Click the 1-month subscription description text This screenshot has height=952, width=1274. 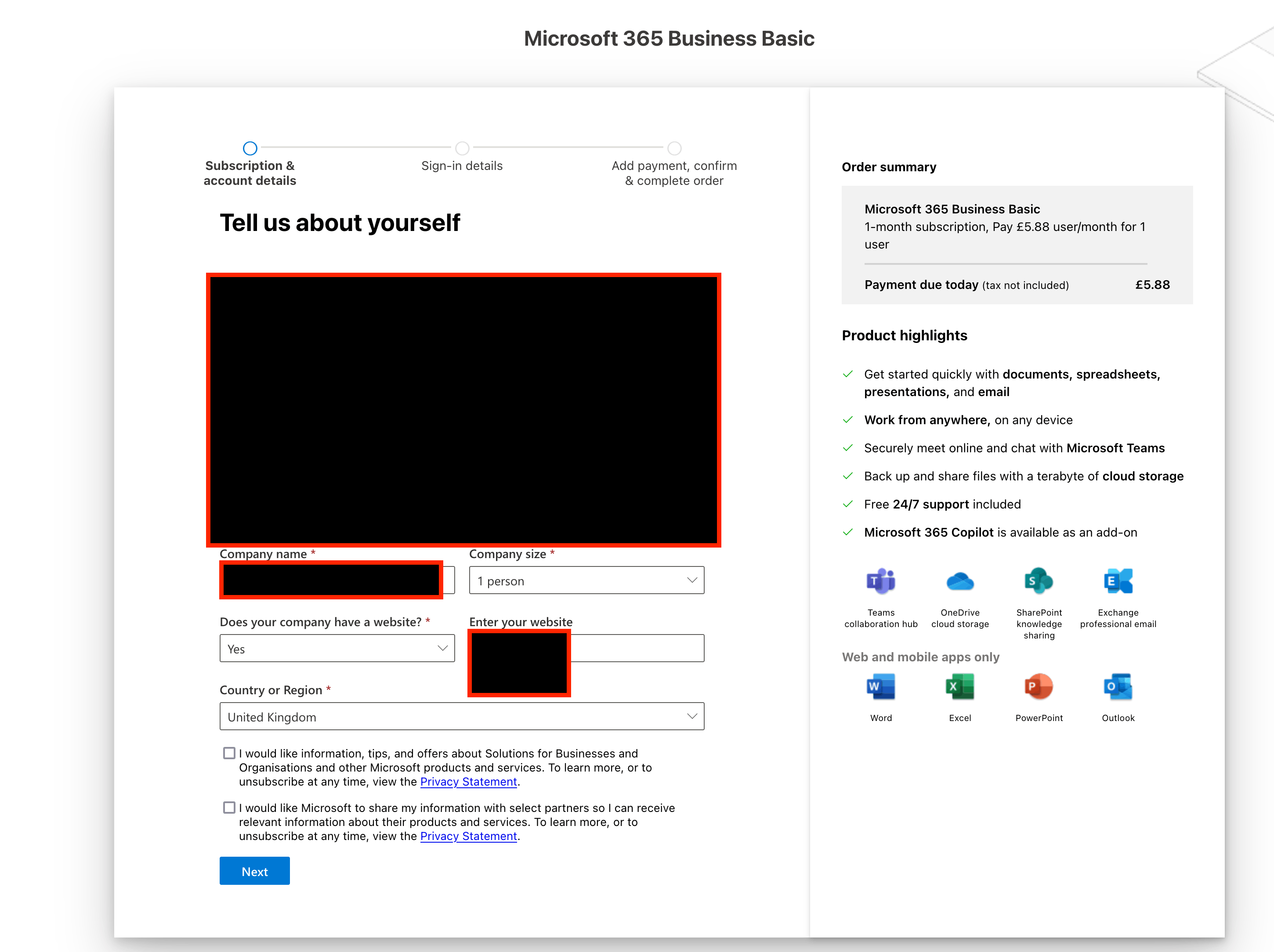click(x=1005, y=235)
